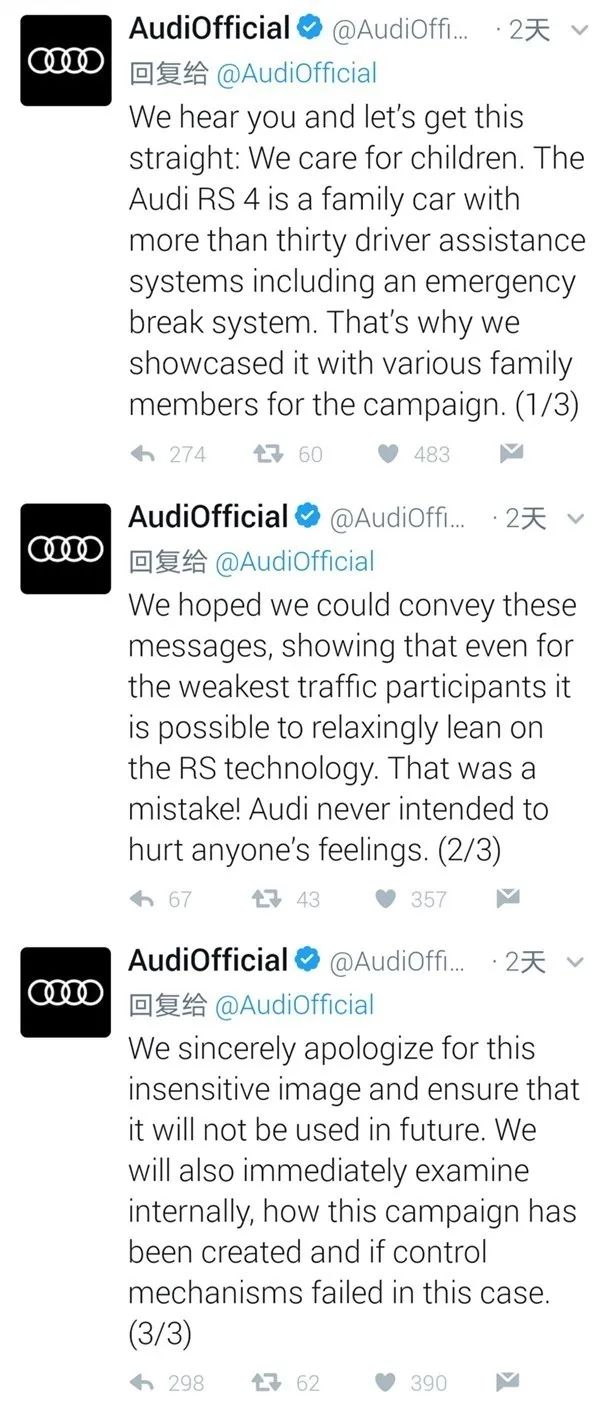Image resolution: width=600 pixels, height=1411 pixels.
Task: Tap AudiOfficial display name on second tweet
Action: tap(208, 517)
